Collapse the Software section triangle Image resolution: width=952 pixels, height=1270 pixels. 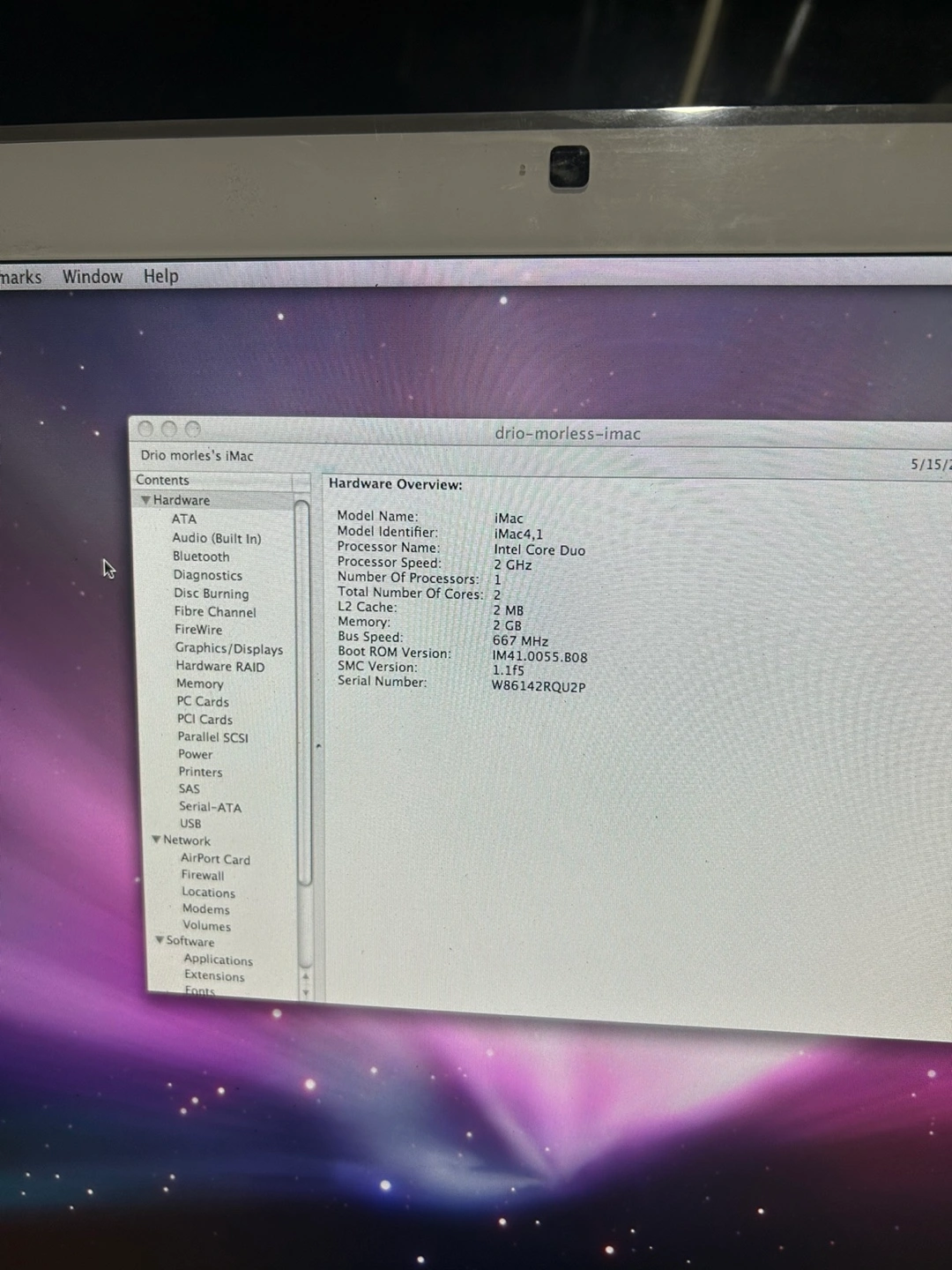(160, 940)
